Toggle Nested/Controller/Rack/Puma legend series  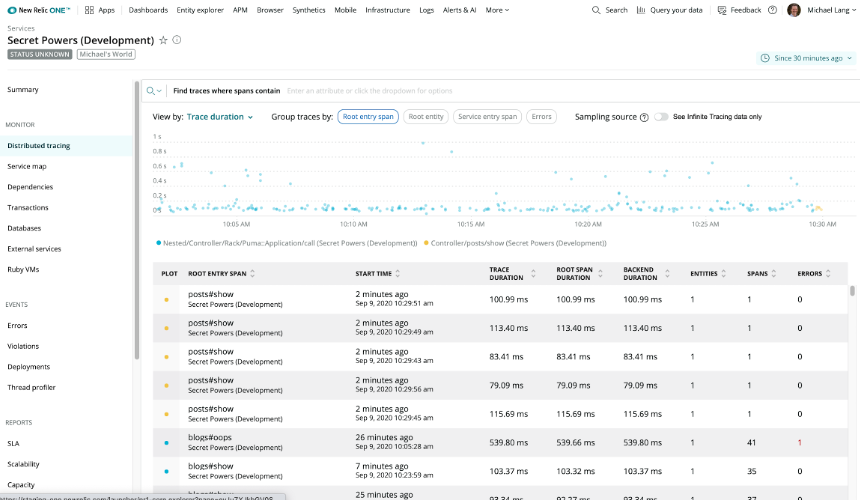(x=286, y=243)
